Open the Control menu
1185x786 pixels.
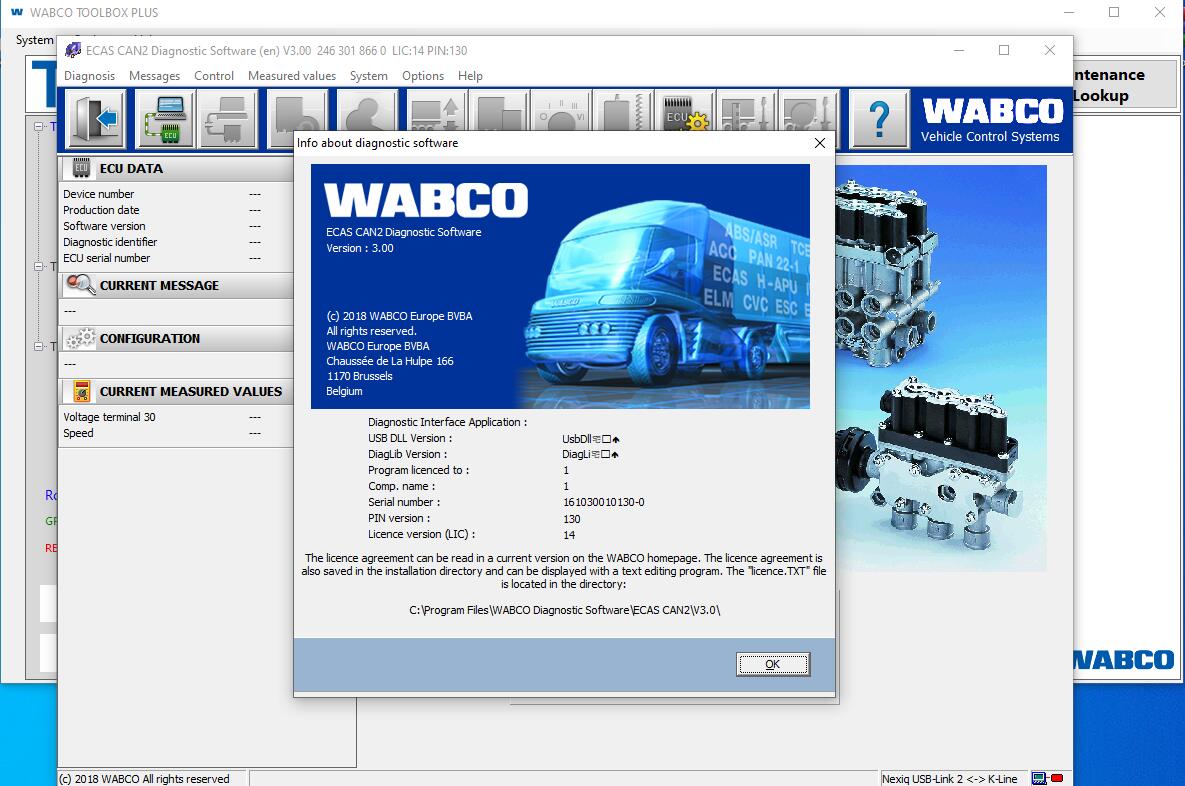[214, 76]
